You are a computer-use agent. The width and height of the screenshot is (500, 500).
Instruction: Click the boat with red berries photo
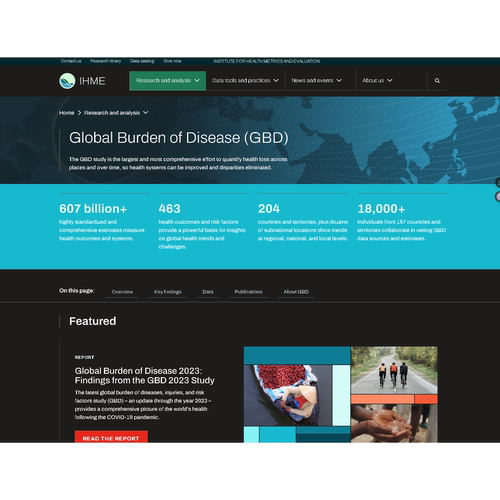[288, 395]
